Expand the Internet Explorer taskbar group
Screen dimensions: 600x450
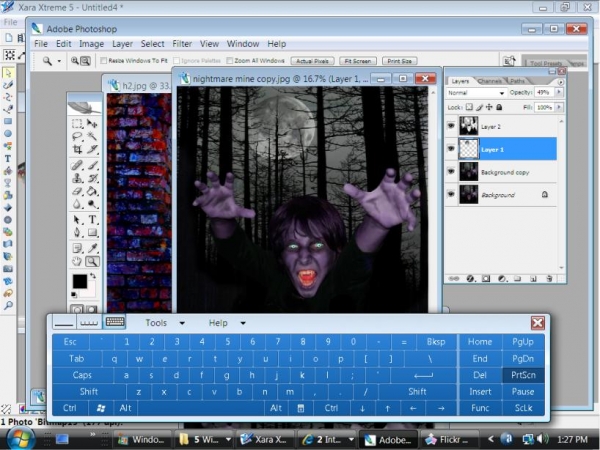tap(351, 439)
